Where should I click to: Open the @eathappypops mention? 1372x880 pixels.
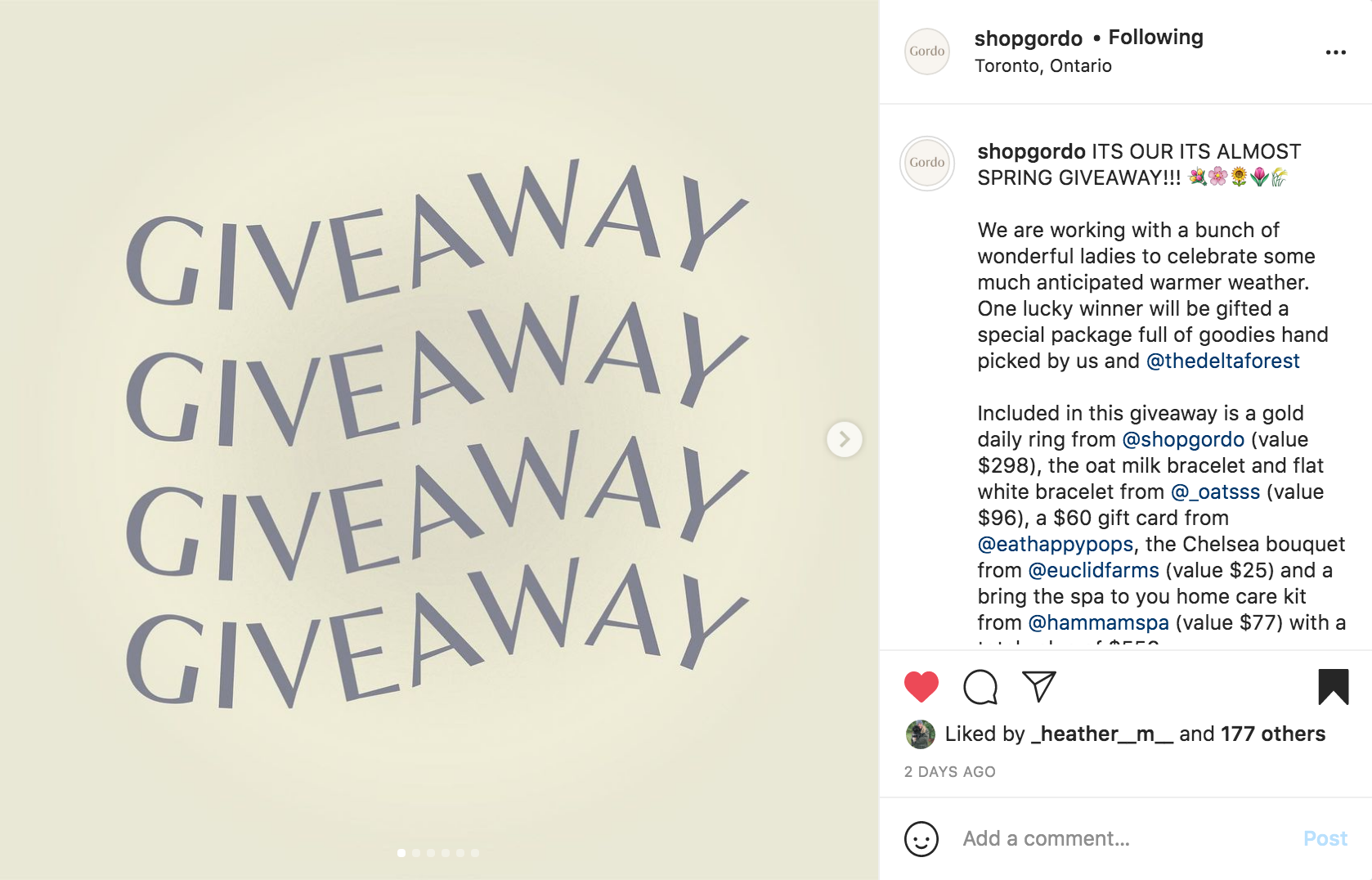(x=1056, y=544)
